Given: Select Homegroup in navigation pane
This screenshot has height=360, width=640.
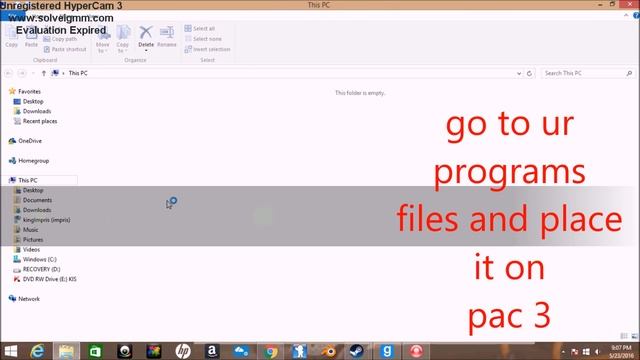Looking at the screenshot, I should [x=29, y=161].
